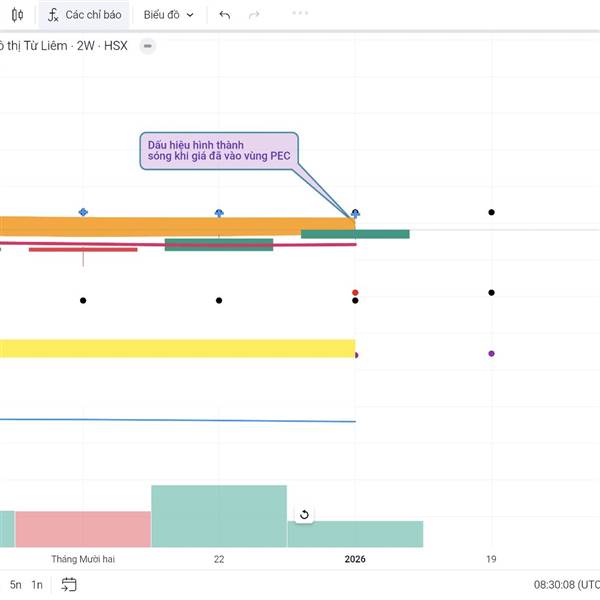Select the yellow horizontal zone band
Screen dimensions: 600x600
178,348
